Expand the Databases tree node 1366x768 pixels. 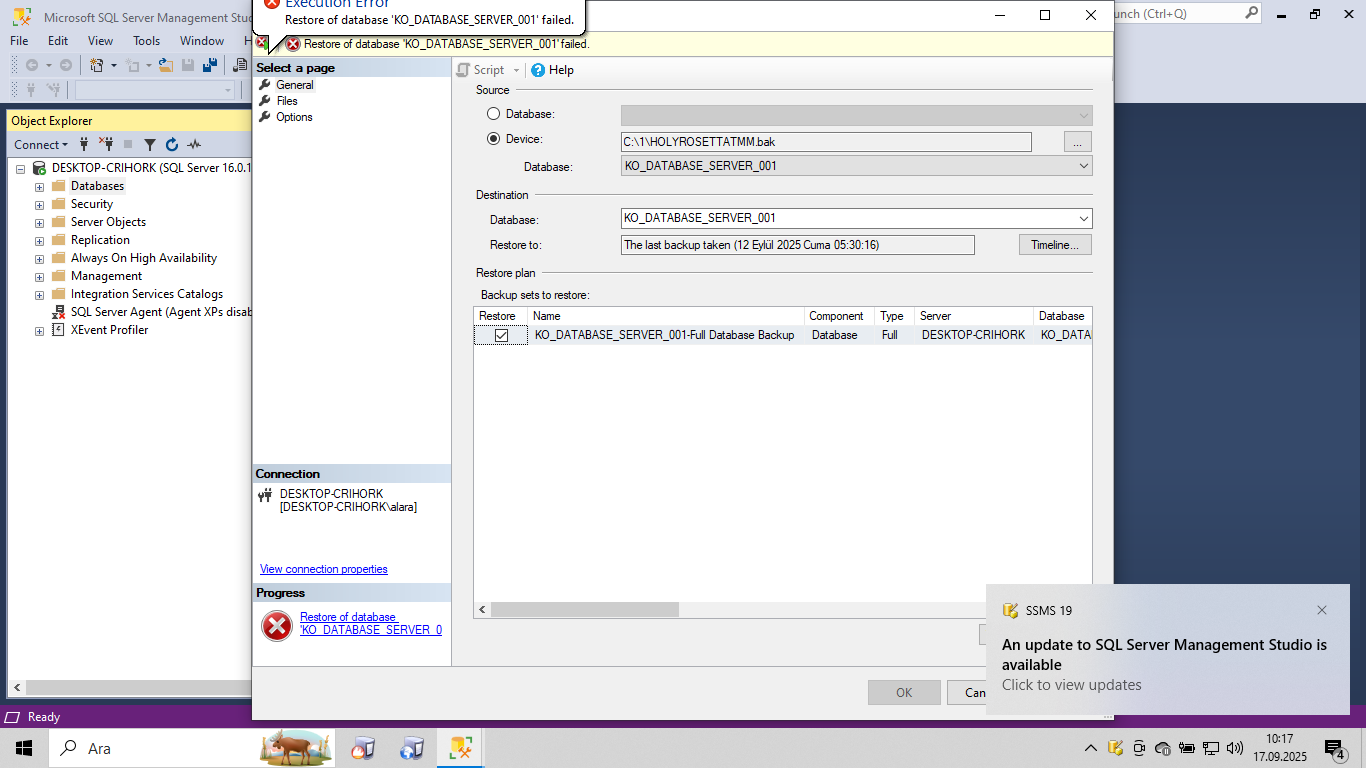(x=40, y=187)
